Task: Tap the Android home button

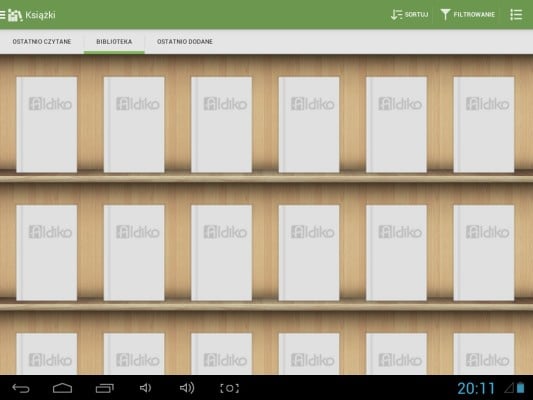Action: [63, 388]
